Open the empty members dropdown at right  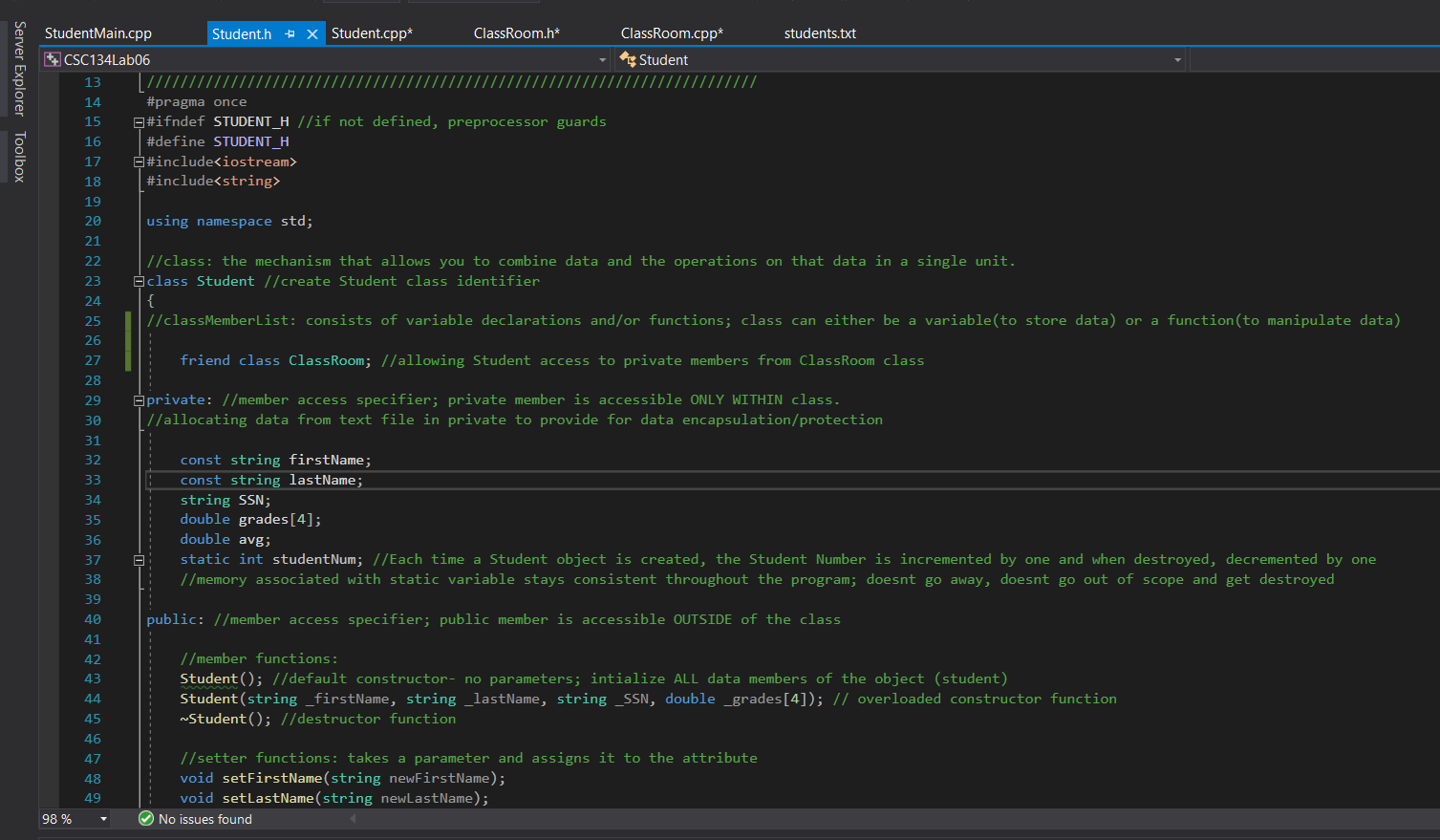[1314, 59]
